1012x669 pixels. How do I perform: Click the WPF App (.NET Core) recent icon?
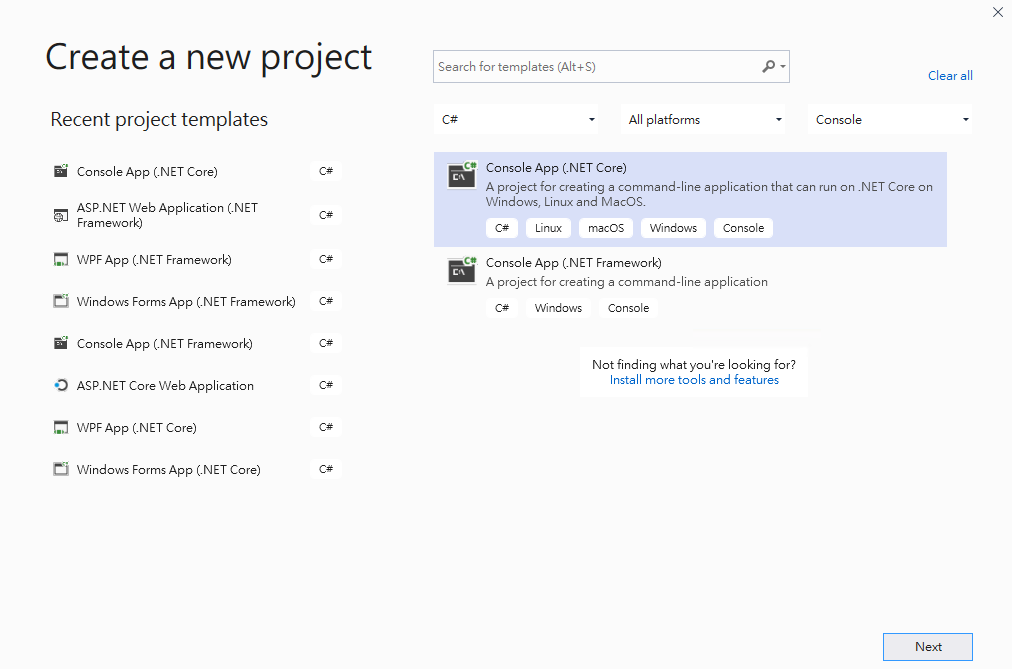[61, 427]
